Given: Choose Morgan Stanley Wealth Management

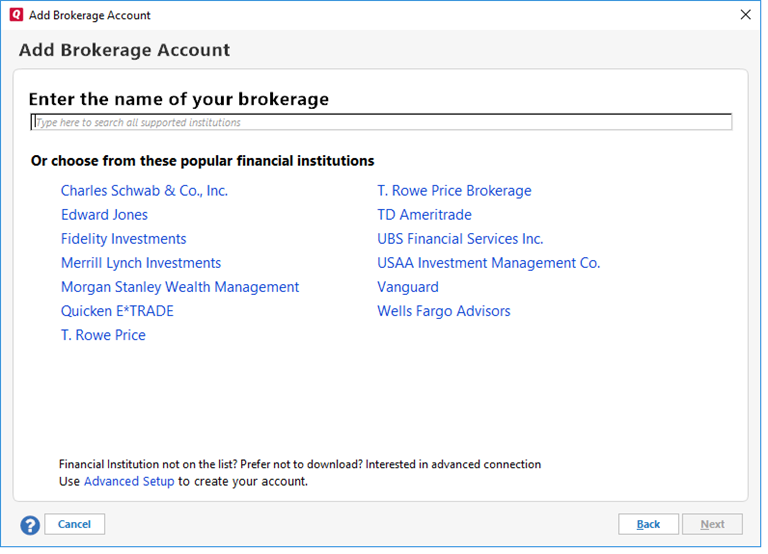Looking at the screenshot, I should [x=180, y=287].
